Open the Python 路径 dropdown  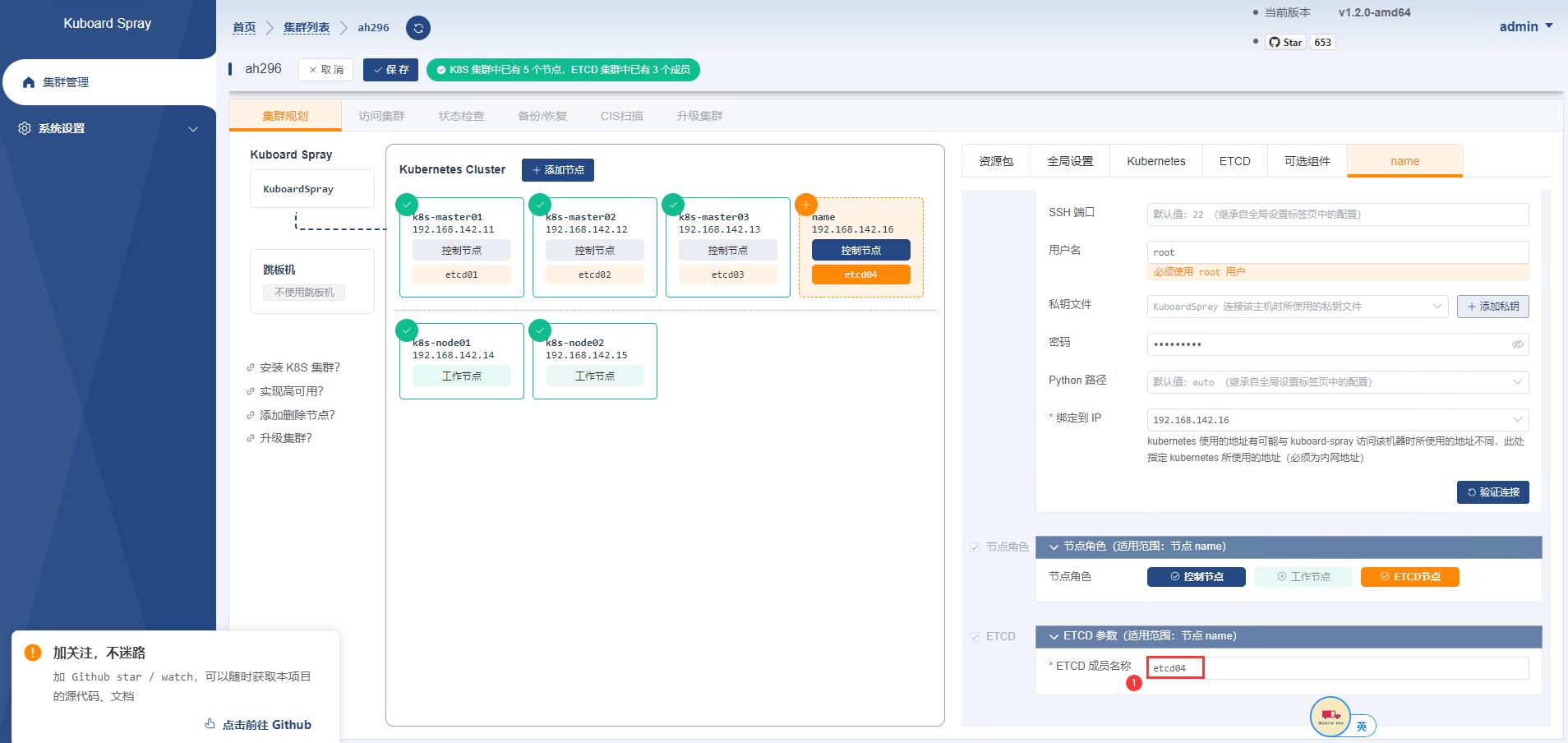coord(1338,382)
